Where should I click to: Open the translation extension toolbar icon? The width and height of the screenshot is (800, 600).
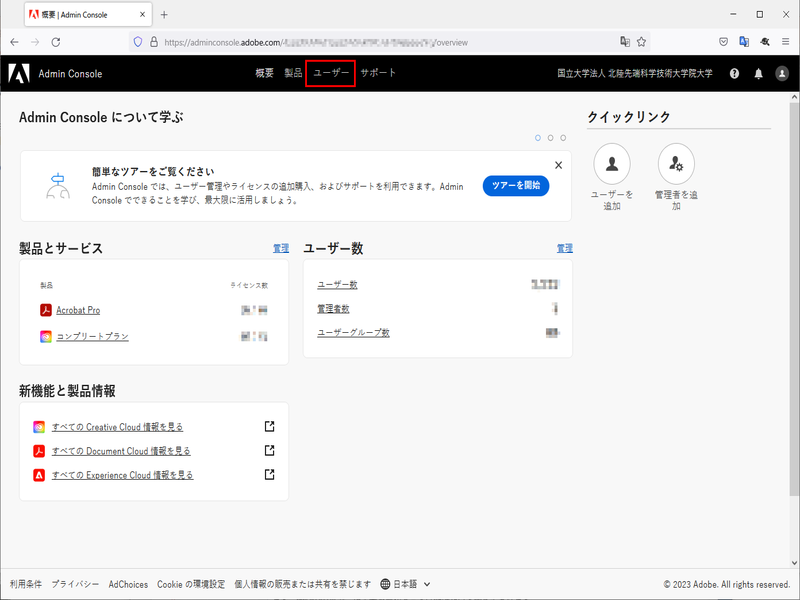click(x=744, y=42)
